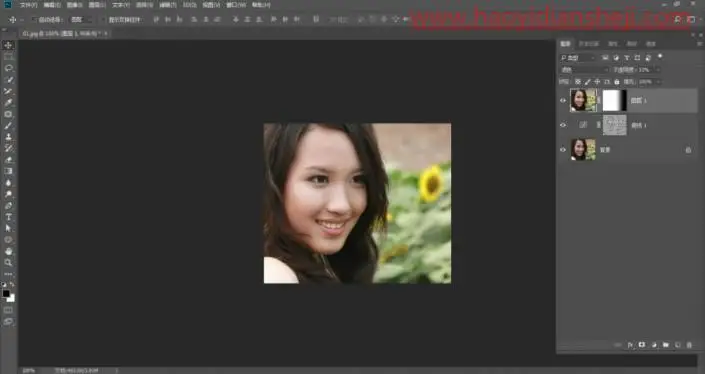Viewport: 705px width, 374px height.
Task: Open the opacity slider dropdown arrow
Action: pyautogui.click(x=658, y=70)
